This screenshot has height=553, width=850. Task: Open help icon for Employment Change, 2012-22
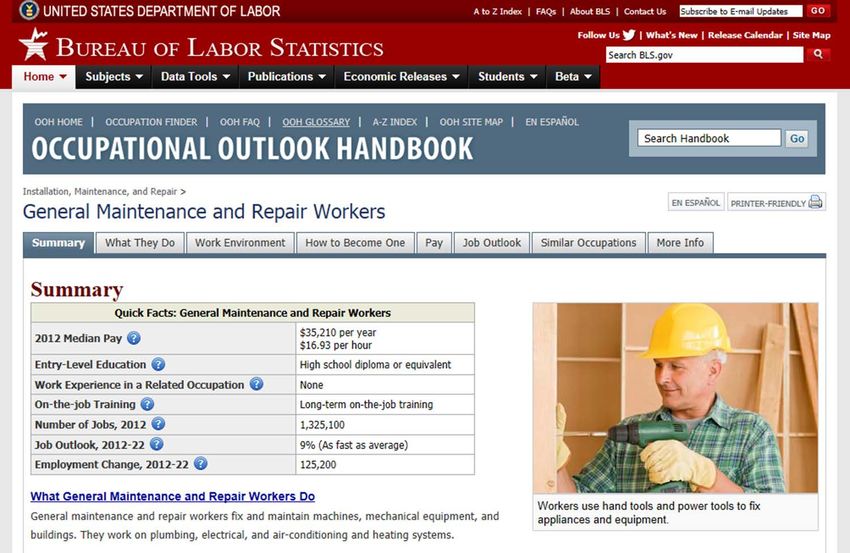pyautogui.click(x=201, y=464)
